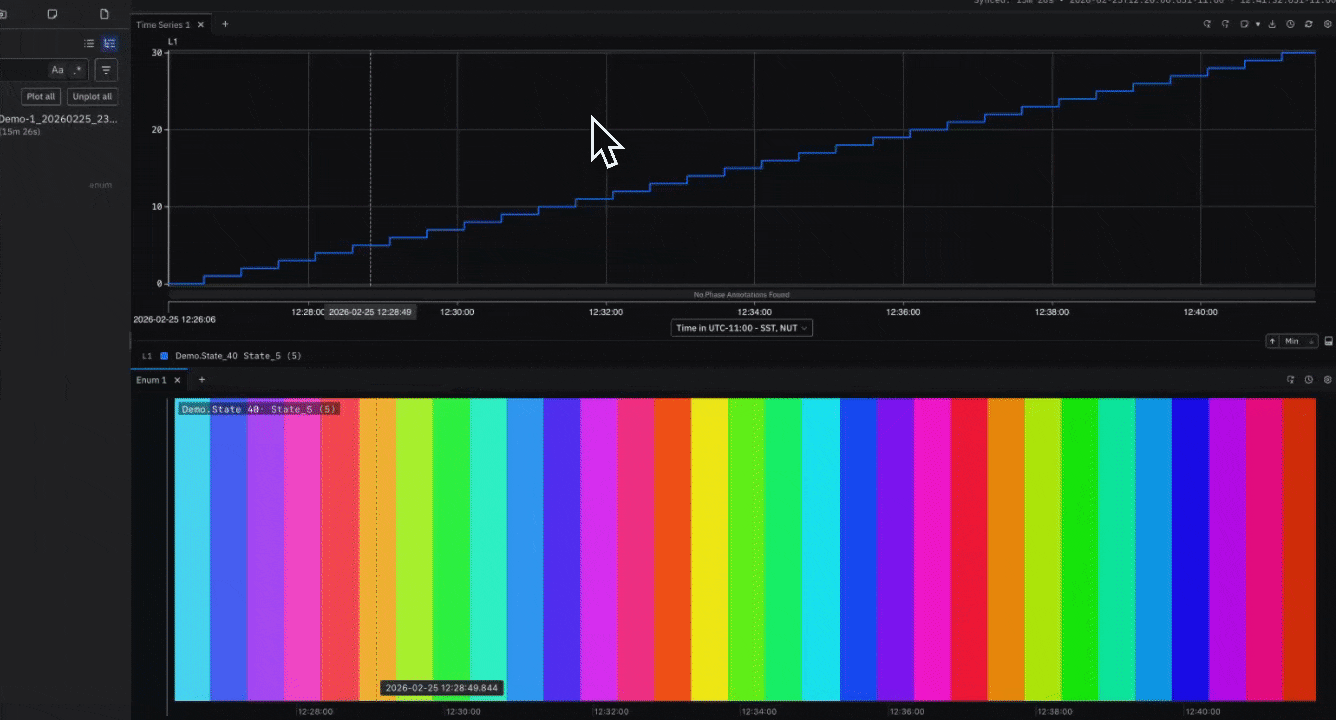Toggle the Aa match-case search option
The height and width of the screenshot is (720, 1336).
coord(57,70)
